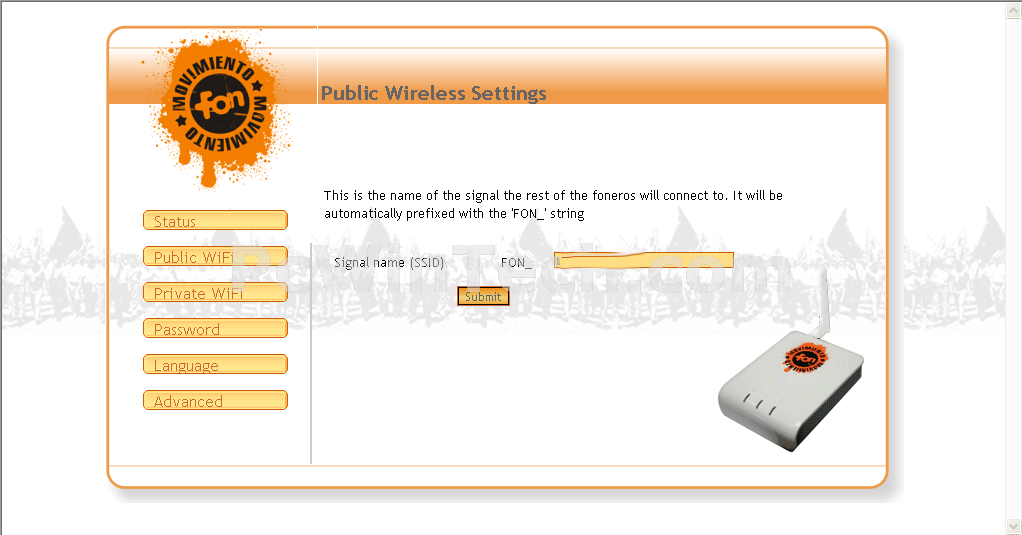Click the Movimiento FON splash logo
1022x535 pixels.
tap(216, 109)
